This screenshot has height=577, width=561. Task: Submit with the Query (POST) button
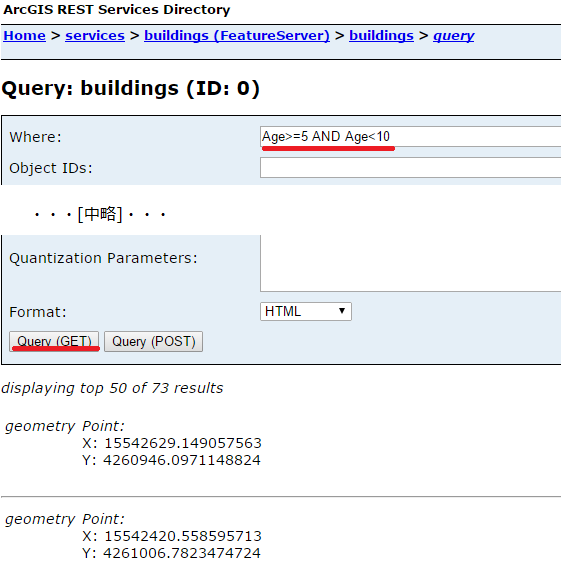[153, 341]
